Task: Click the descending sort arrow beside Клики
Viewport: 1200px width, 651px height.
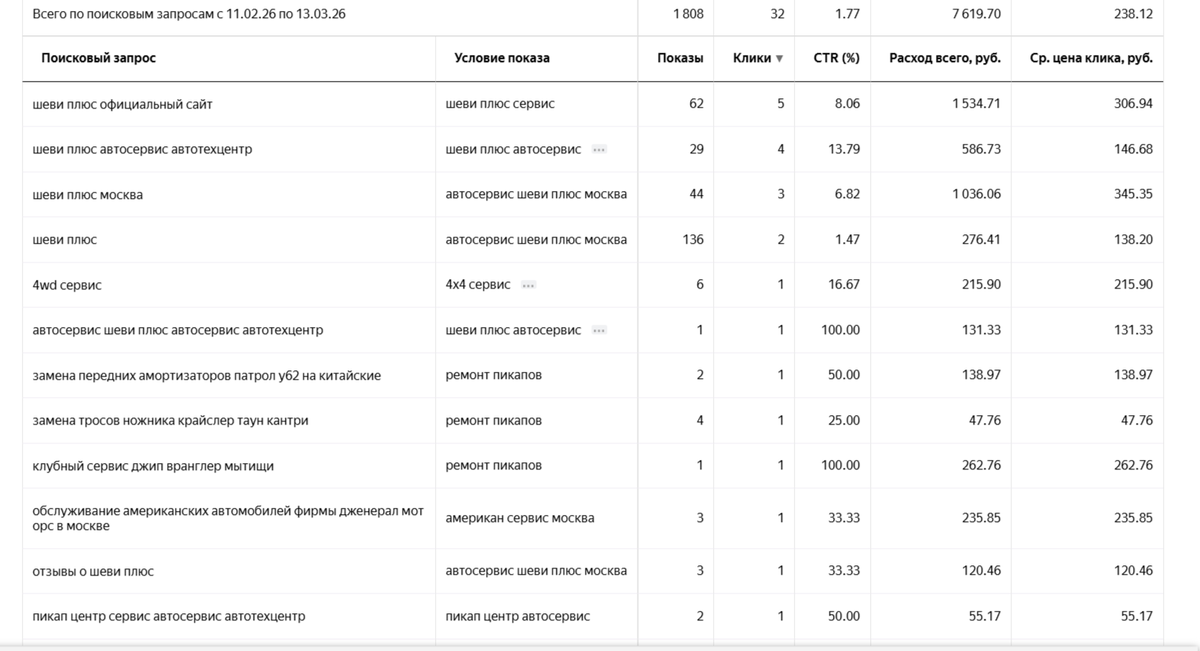Action: tap(779, 59)
